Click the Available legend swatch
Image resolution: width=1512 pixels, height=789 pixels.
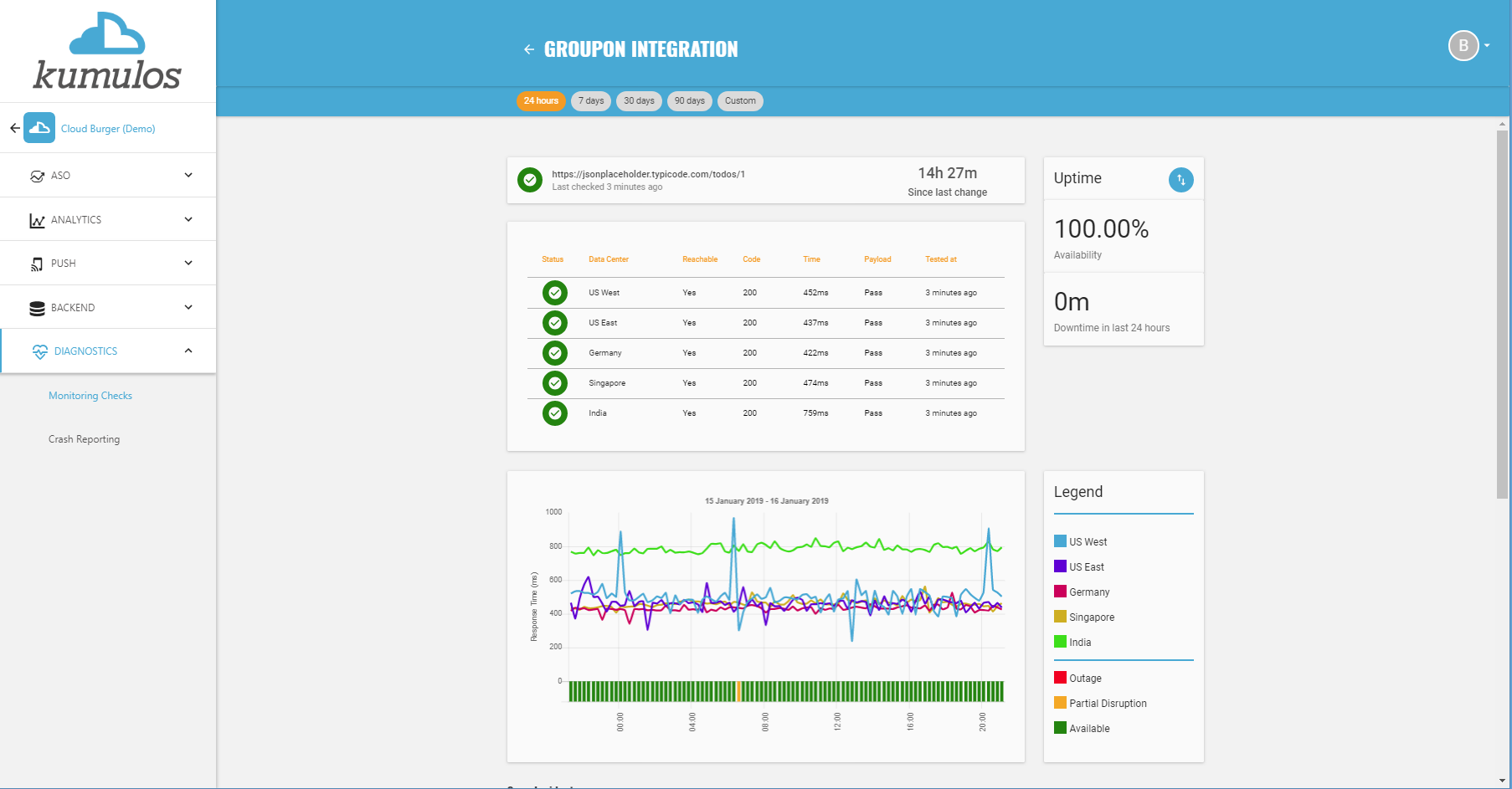pos(1060,728)
